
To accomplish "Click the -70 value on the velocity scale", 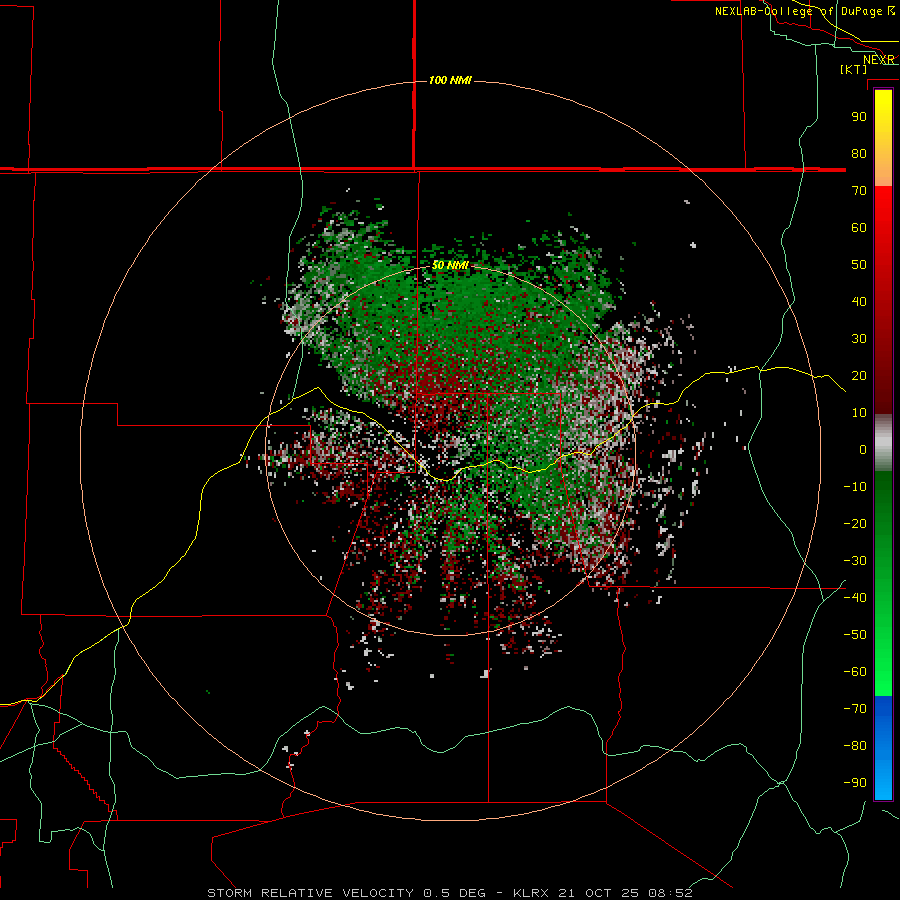I will [x=855, y=709].
